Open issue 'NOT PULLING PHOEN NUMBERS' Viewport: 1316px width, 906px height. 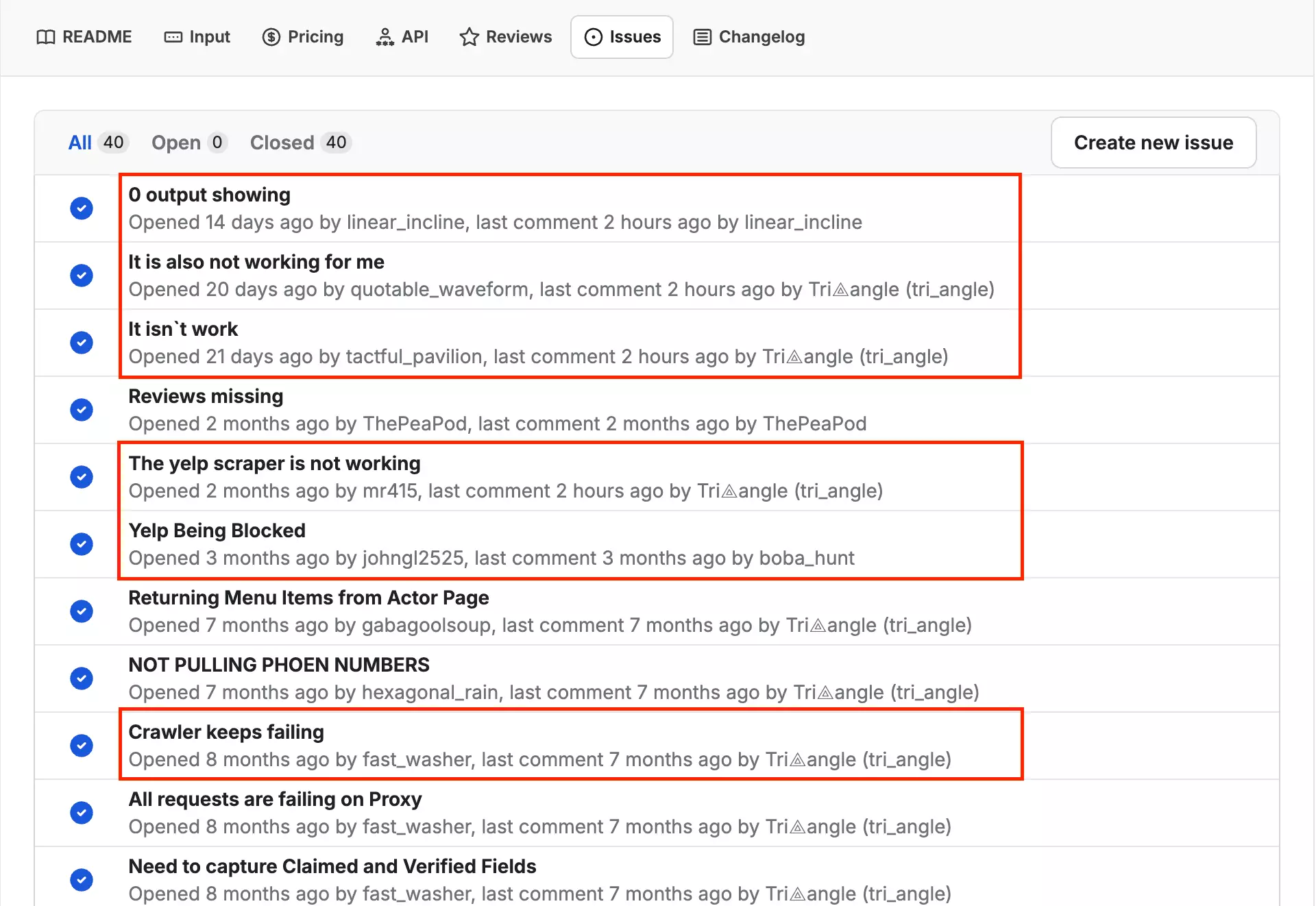(x=279, y=665)
